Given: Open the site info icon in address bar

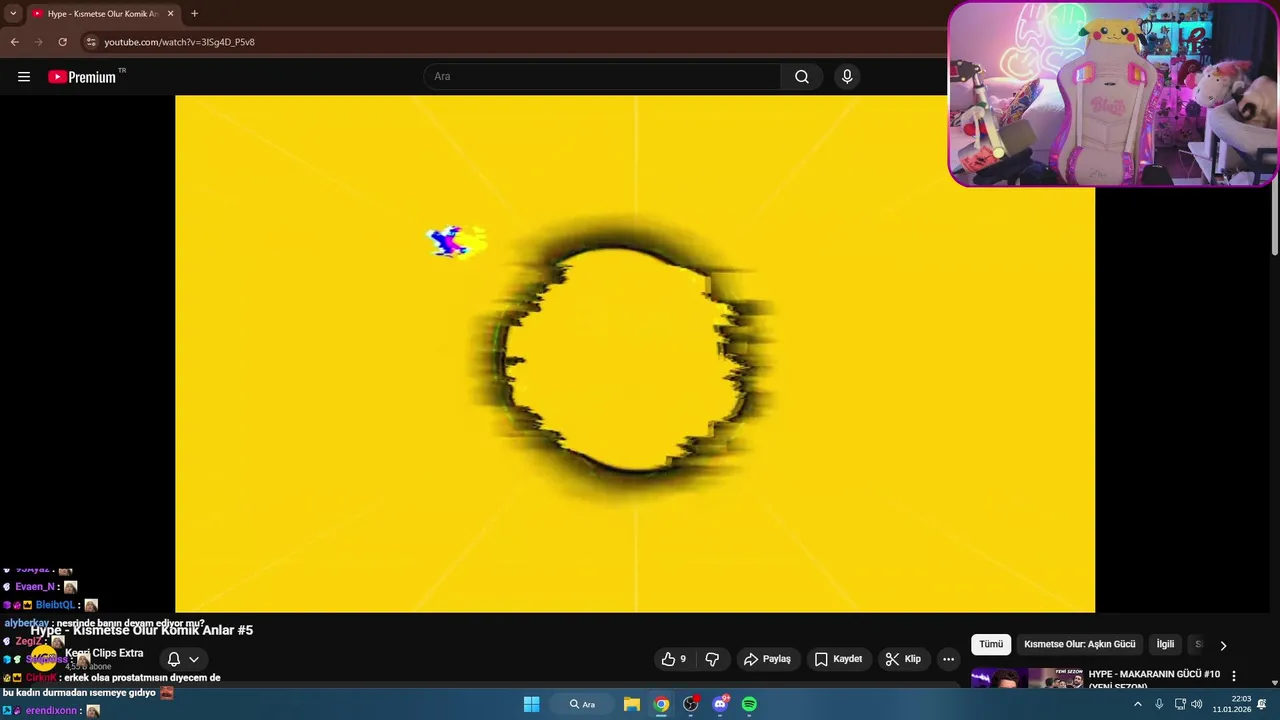Looking at the screenshot, I should pos(91,42).
